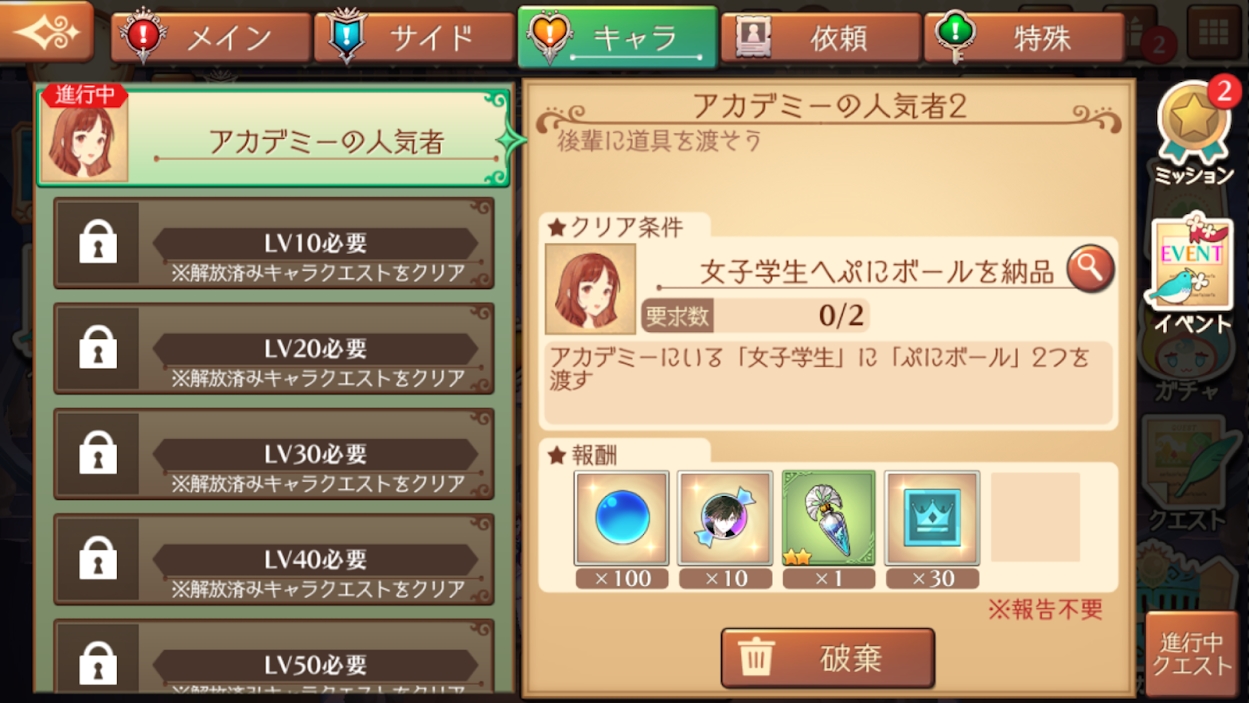Switch to the 特殊 tab

pyautogui.click(x=1024, y=38)
